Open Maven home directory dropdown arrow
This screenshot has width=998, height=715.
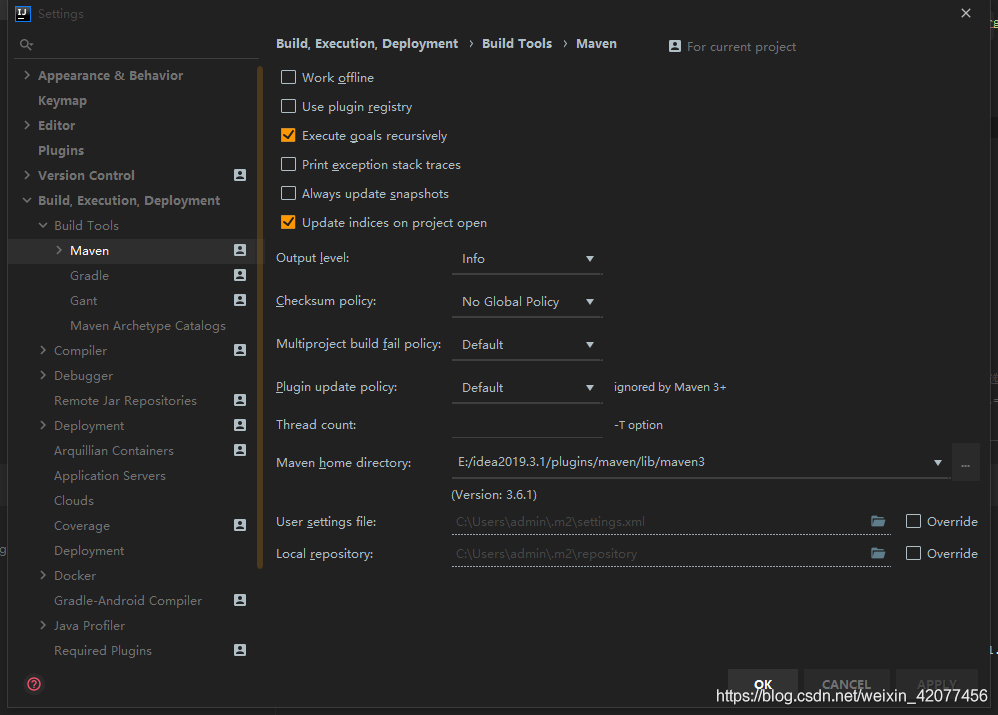click(938, 463)
